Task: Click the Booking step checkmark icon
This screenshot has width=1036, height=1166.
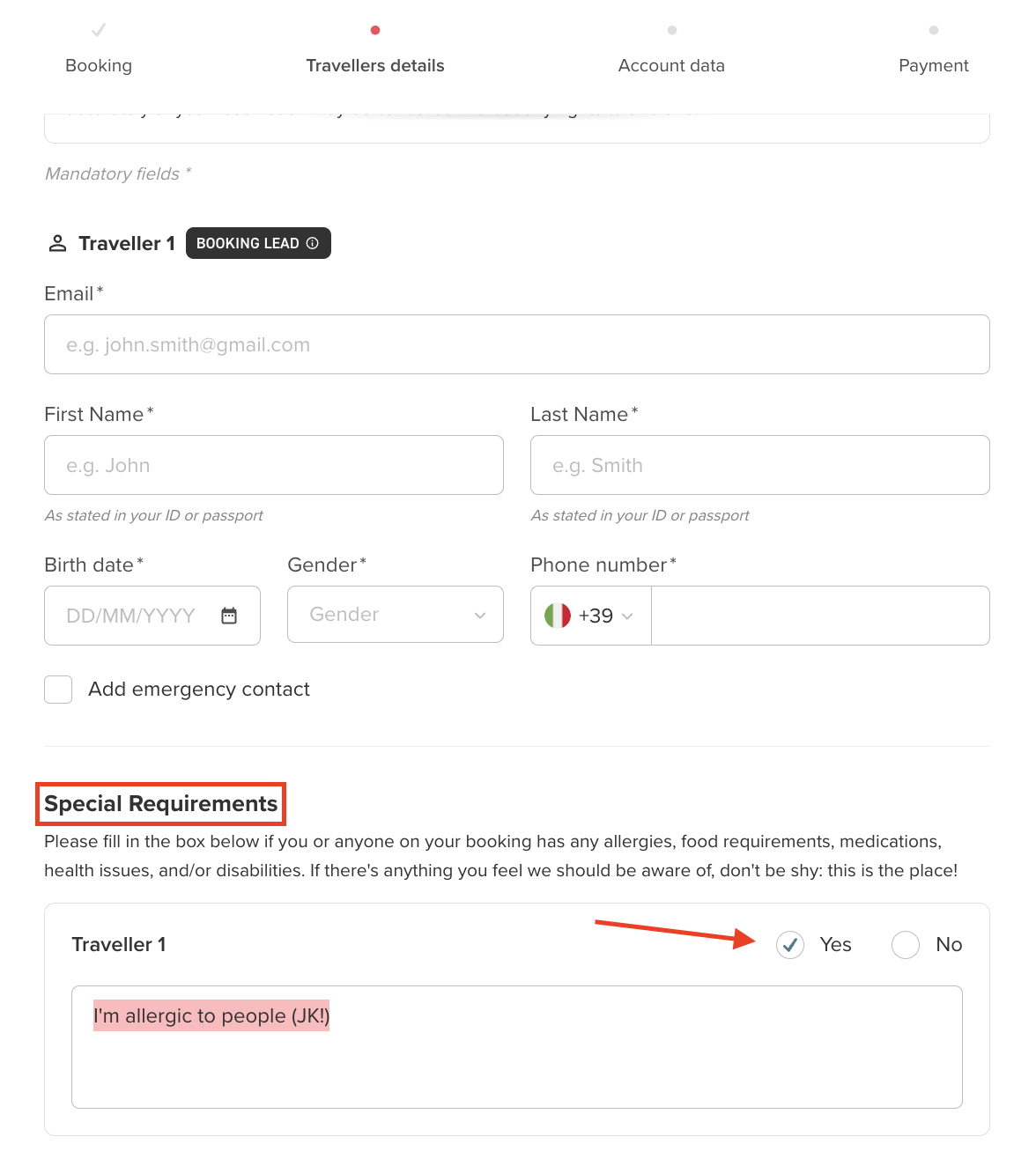Action: 99,31
